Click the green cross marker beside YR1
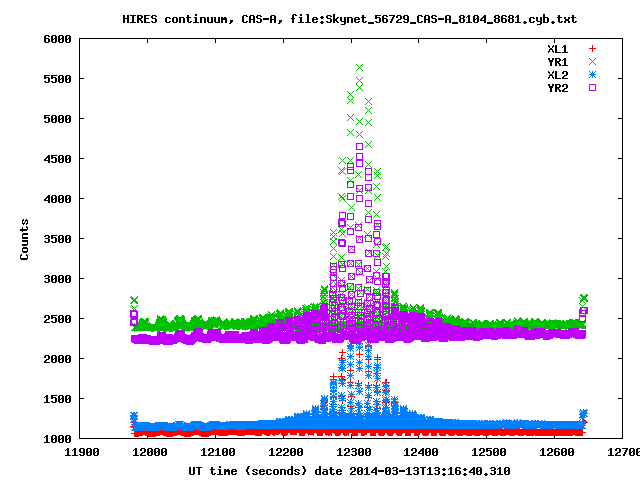The image size is (640, 480). click(592, 62)
